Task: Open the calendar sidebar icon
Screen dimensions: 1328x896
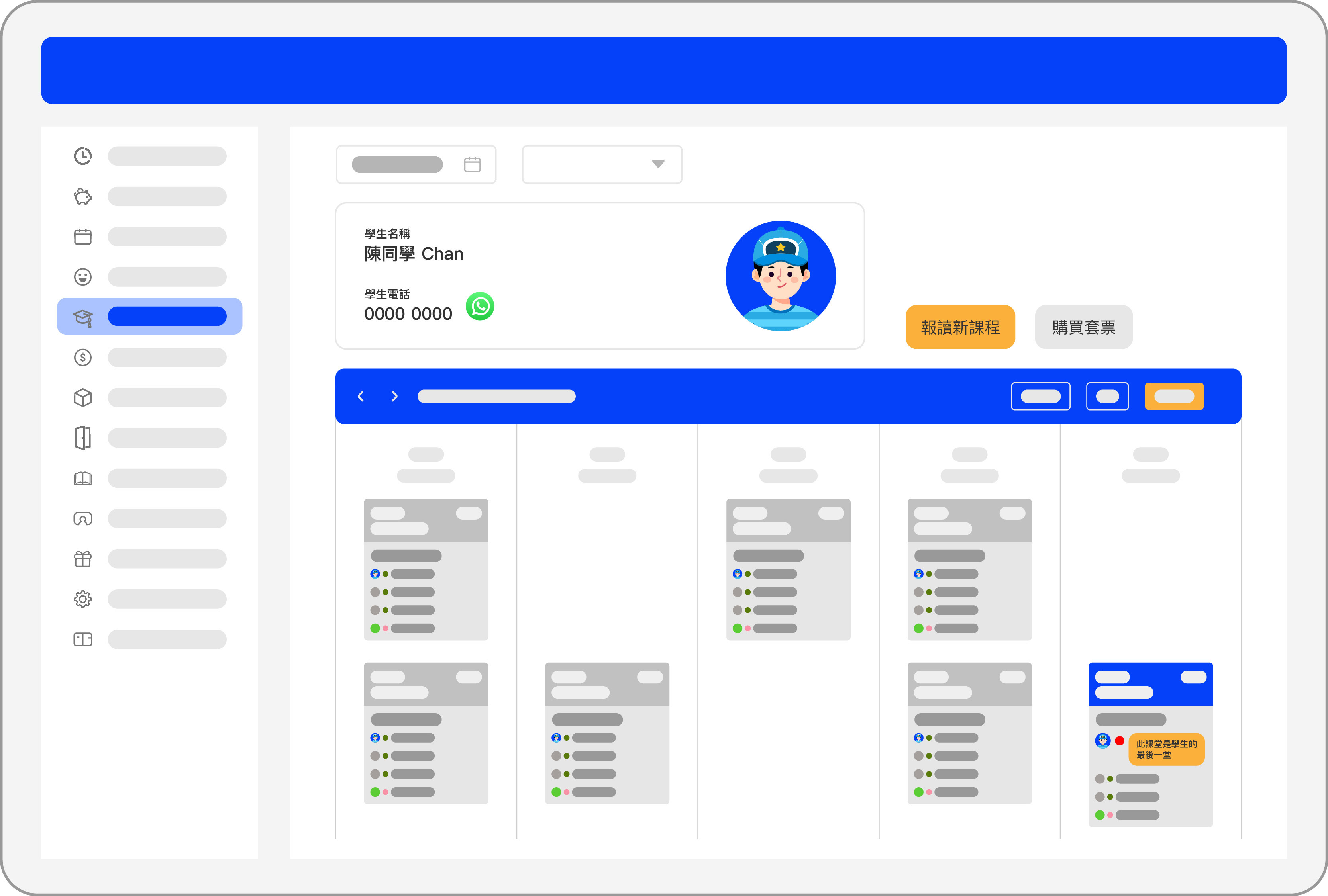Action: point(83,237)
